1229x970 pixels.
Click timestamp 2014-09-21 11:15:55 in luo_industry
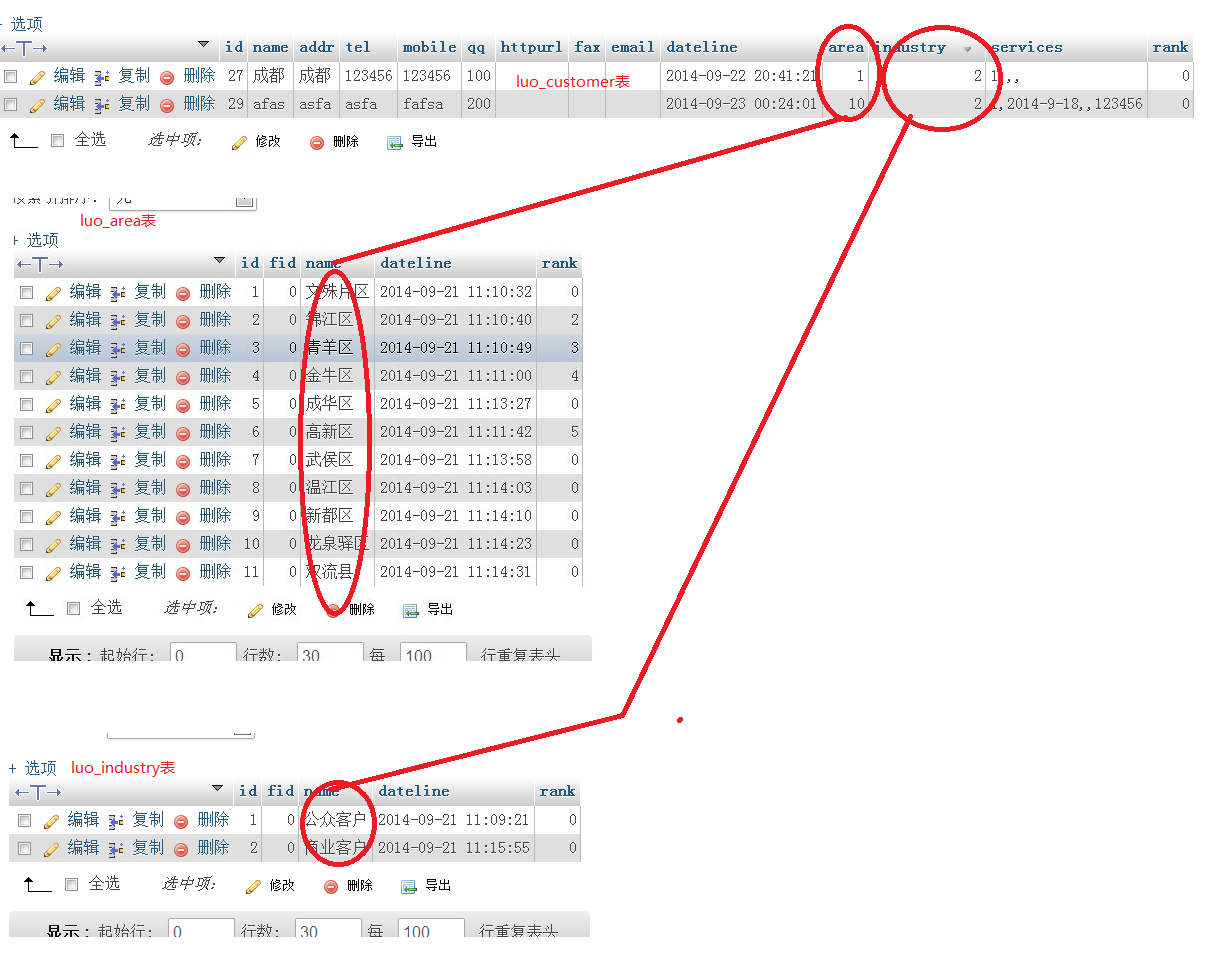click(453, 848)
